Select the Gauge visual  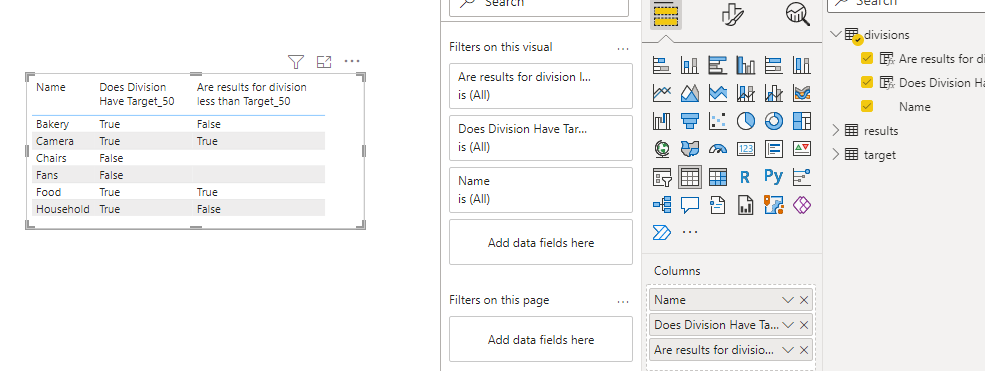click(x=717, y=149)
